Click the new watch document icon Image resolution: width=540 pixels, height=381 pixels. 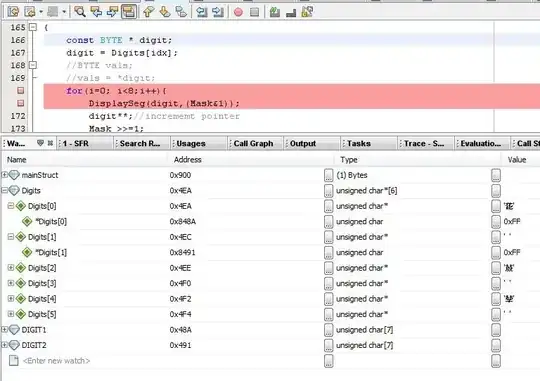pyautogui.click(x=14, y=361)
